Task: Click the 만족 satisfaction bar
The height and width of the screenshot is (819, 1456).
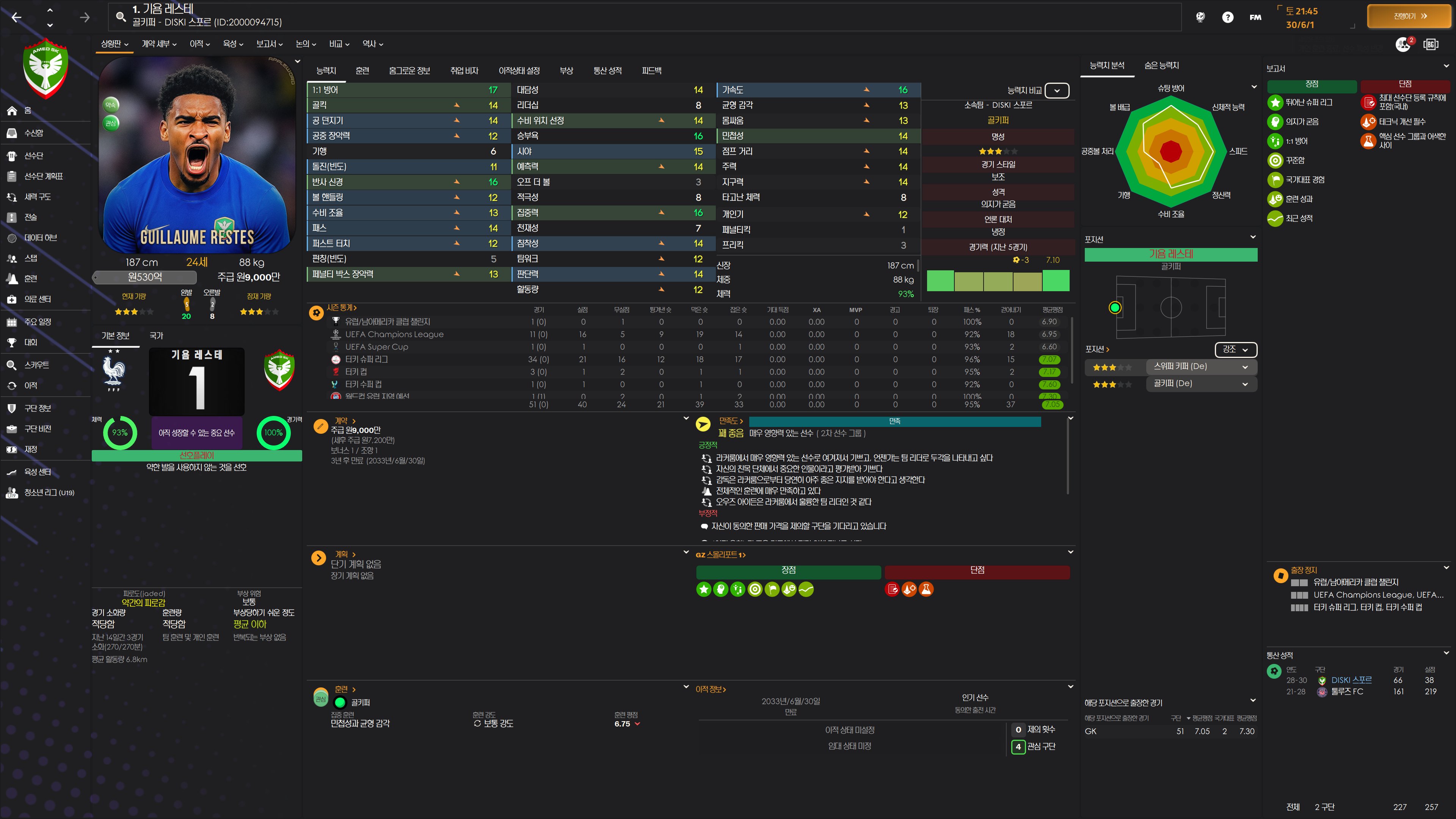Action: pyautogui.click(x=894, y=421)
